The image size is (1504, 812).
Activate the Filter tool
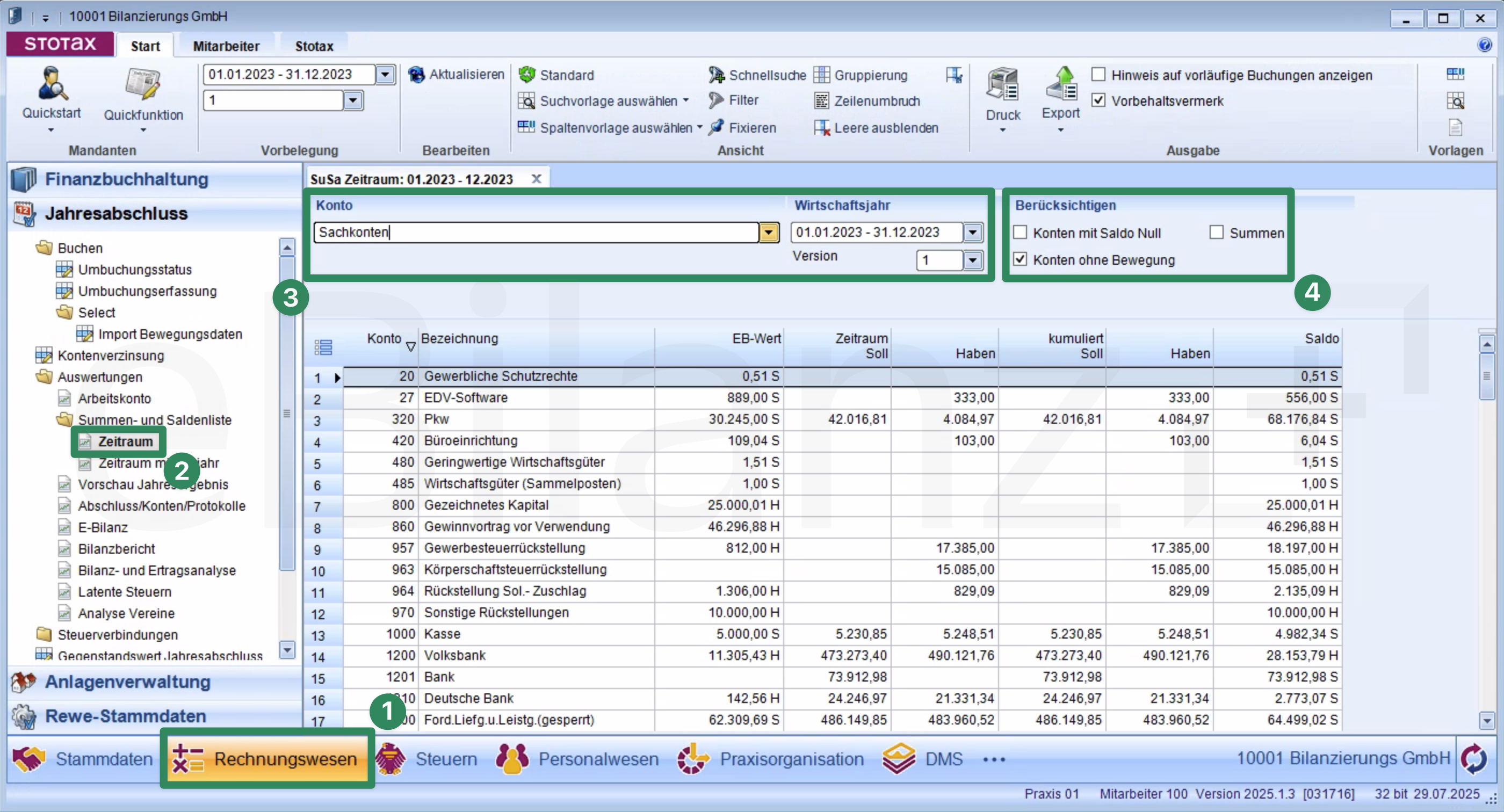(733, 100)
